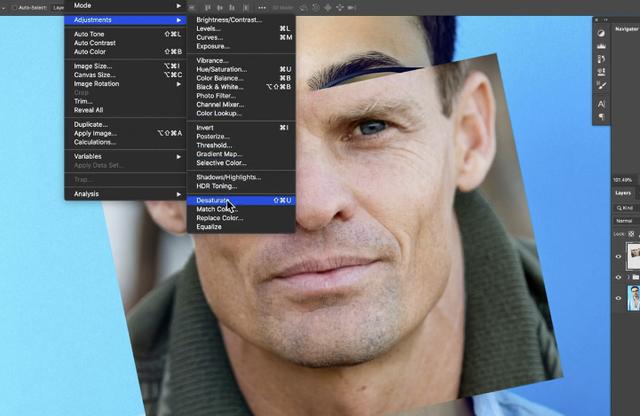Choose Hue/Saturation... adjustment
Image resolution: width=640 pixels, height=416 pixels.
[241, 69]
